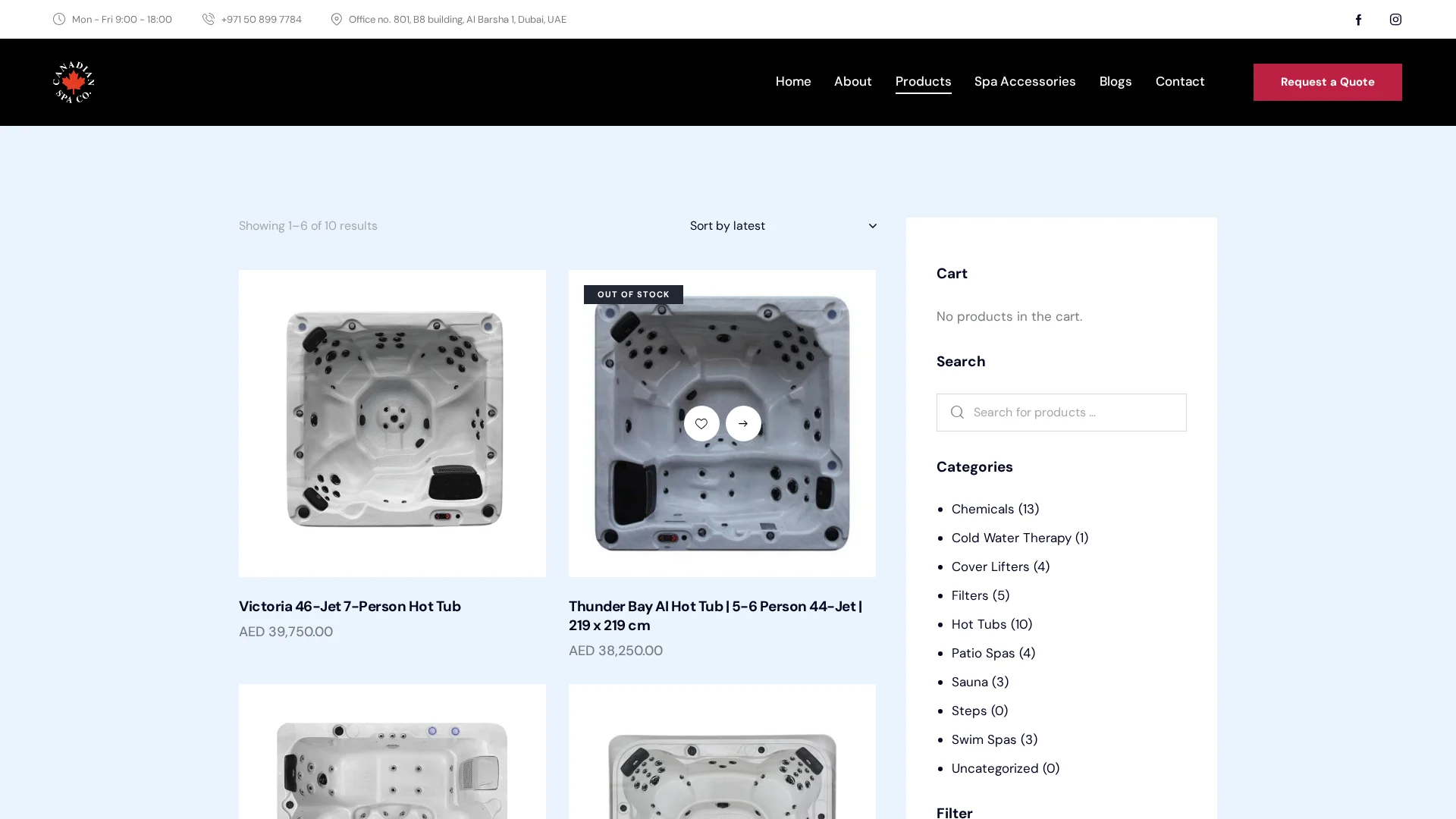Viewport: 1456px width, 819px height.
Task: Click the Mon - Fri 9:00 - 18:00 hours text
Action: click(122, 20)
